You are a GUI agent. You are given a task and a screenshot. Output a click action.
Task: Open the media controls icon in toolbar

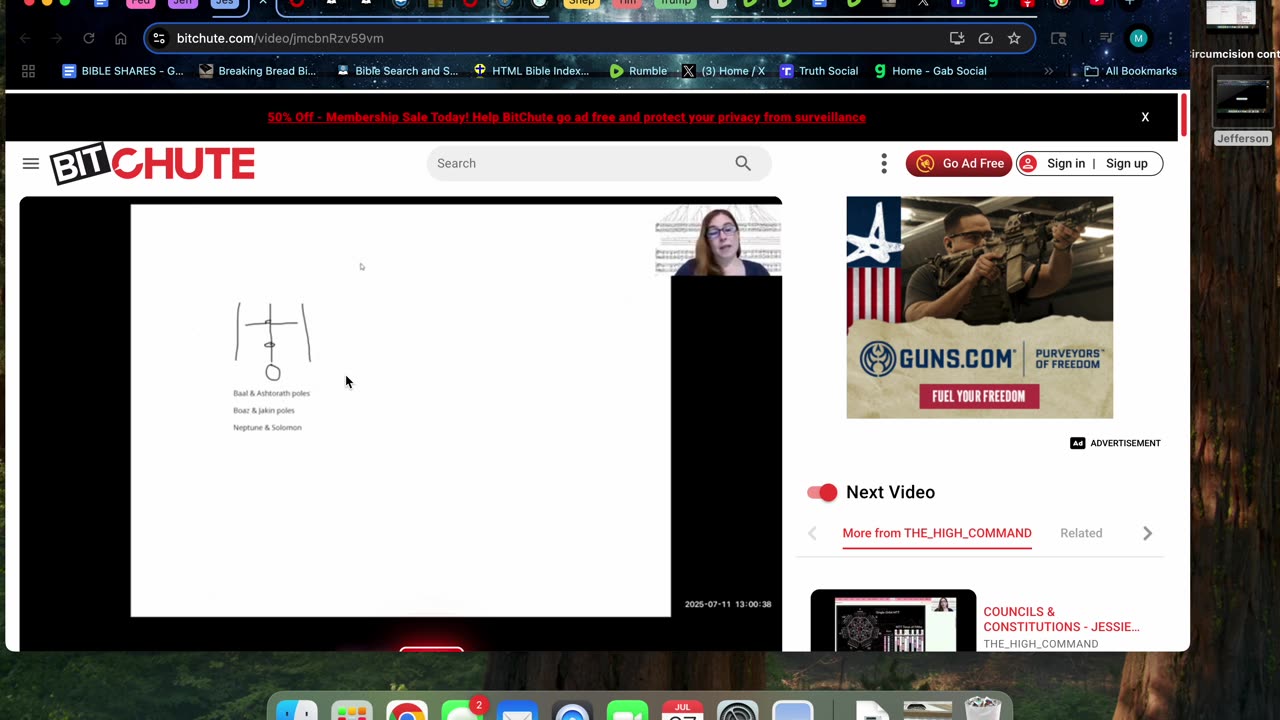point(1106,38)
